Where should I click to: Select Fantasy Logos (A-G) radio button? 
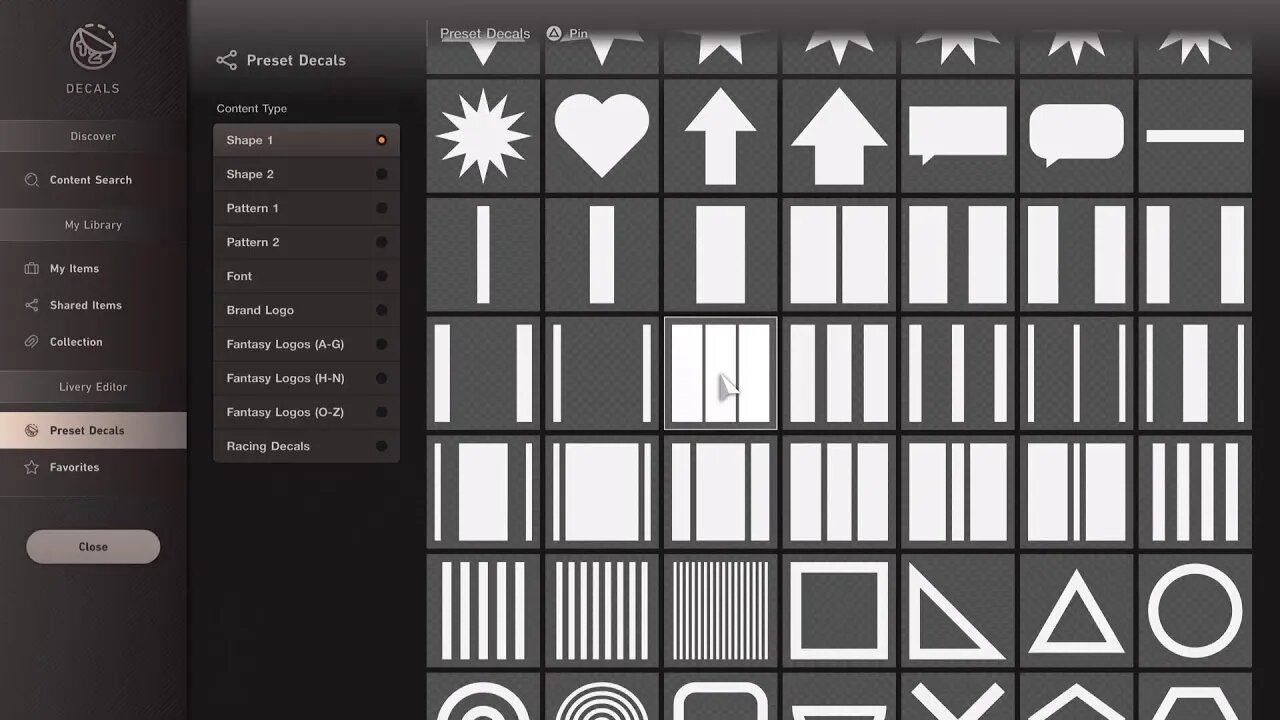[381, 344]
